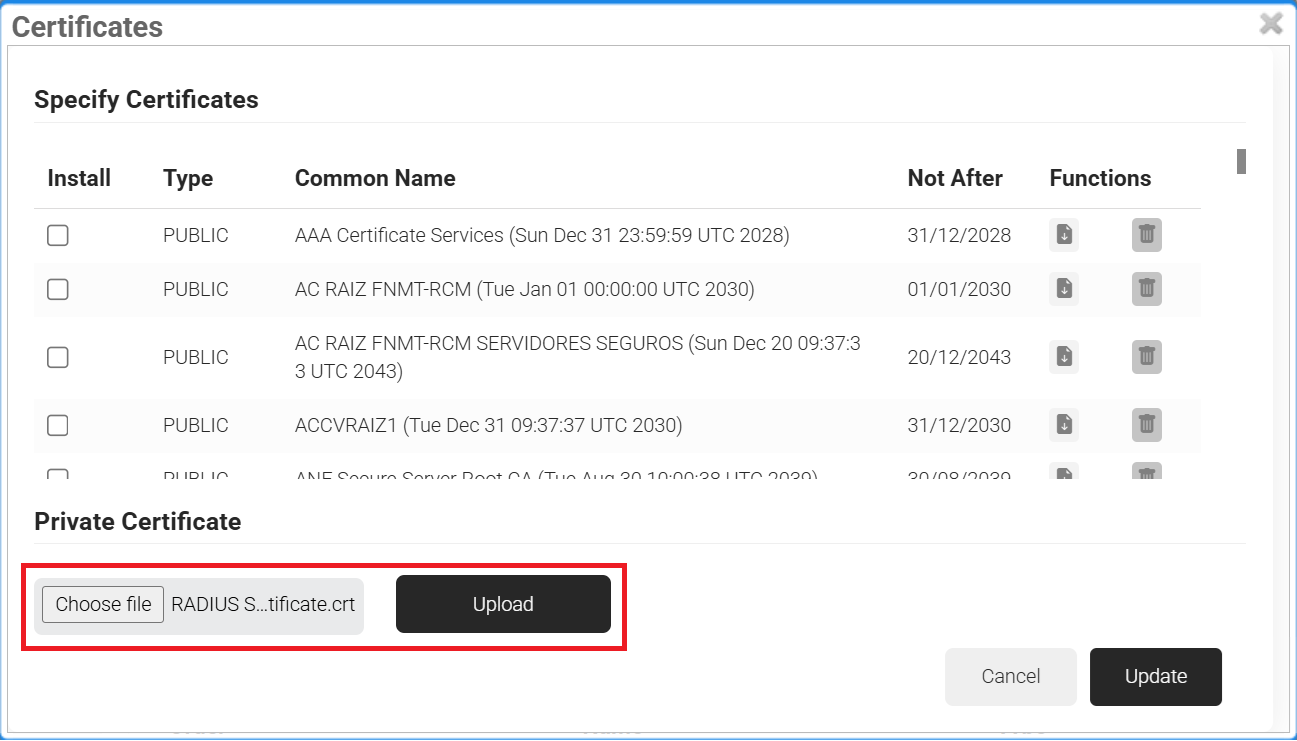Delete the ACCVRAIZ1 certificate

(x=1147, y=425)
